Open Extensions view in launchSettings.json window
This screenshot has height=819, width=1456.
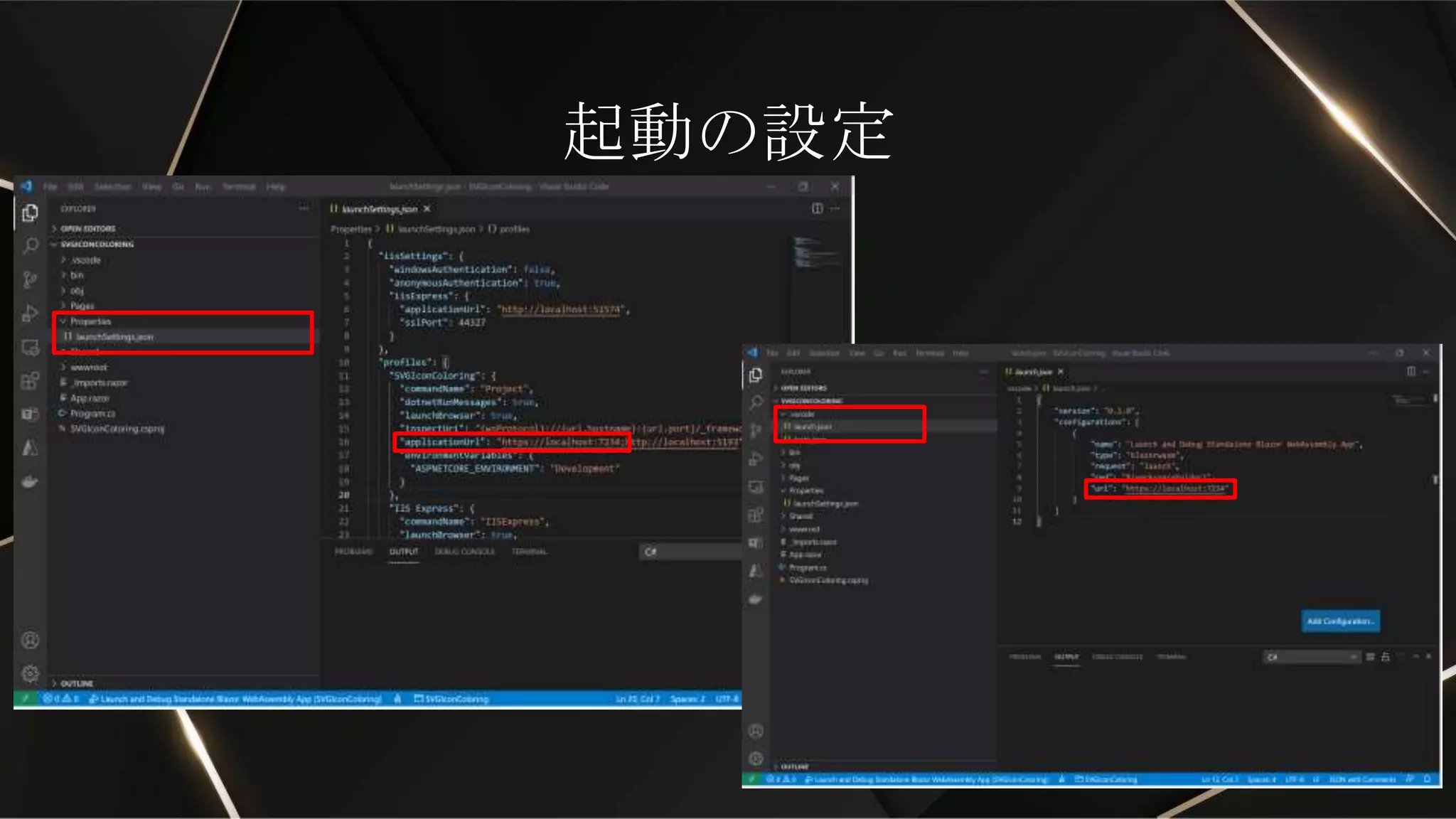click(30, 381)
